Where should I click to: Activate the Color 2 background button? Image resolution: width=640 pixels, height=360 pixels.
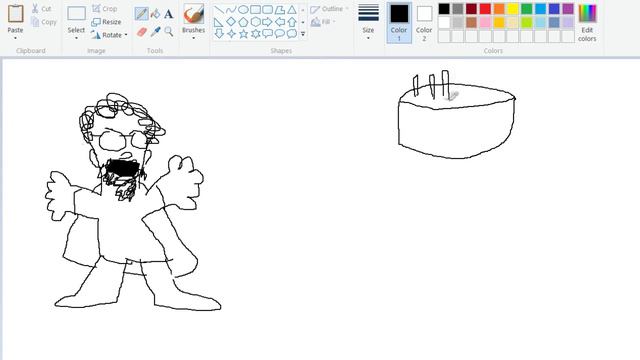tap(424, 22)
